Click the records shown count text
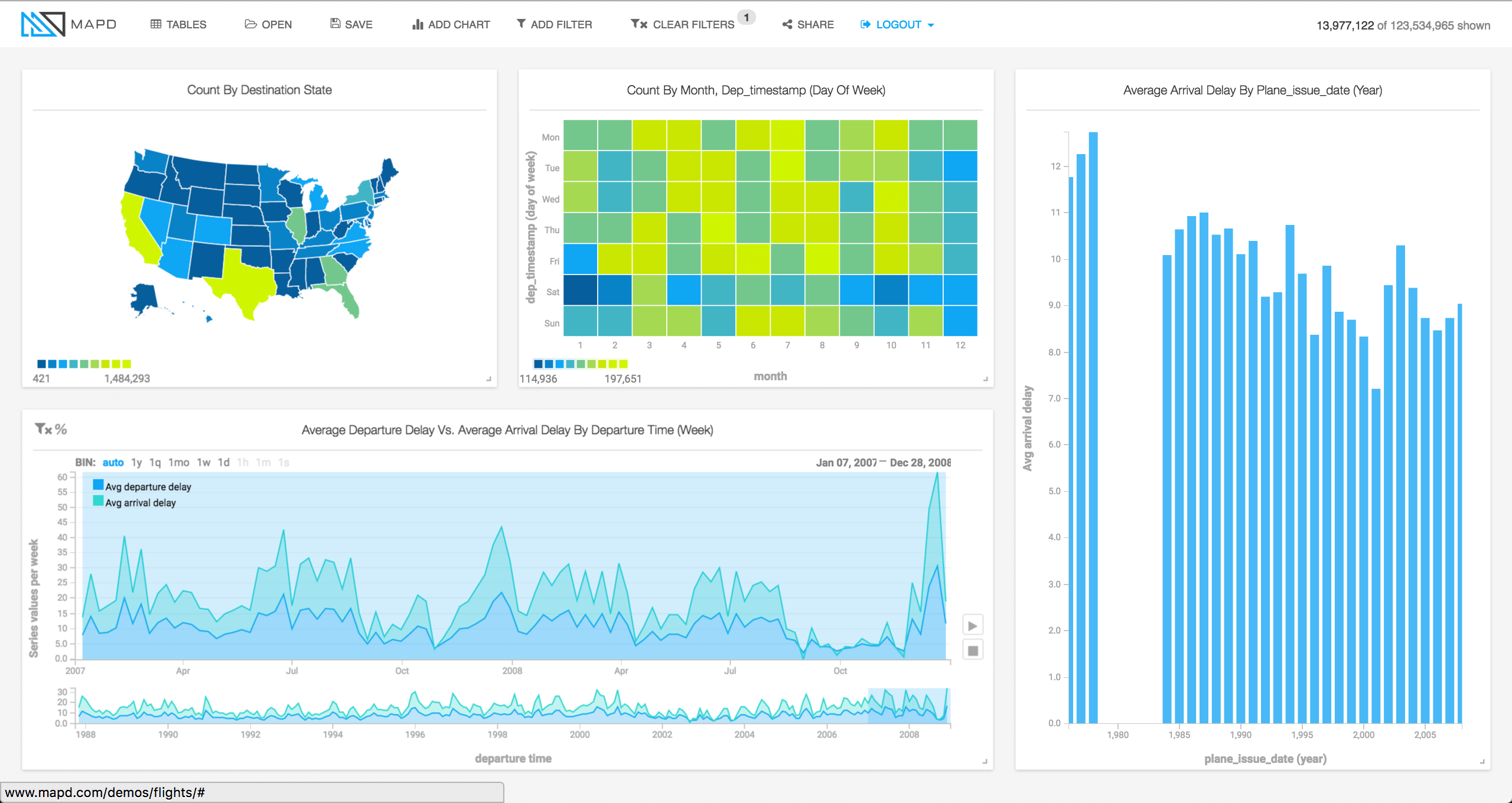The image size is (1512, 803). 1403,25
